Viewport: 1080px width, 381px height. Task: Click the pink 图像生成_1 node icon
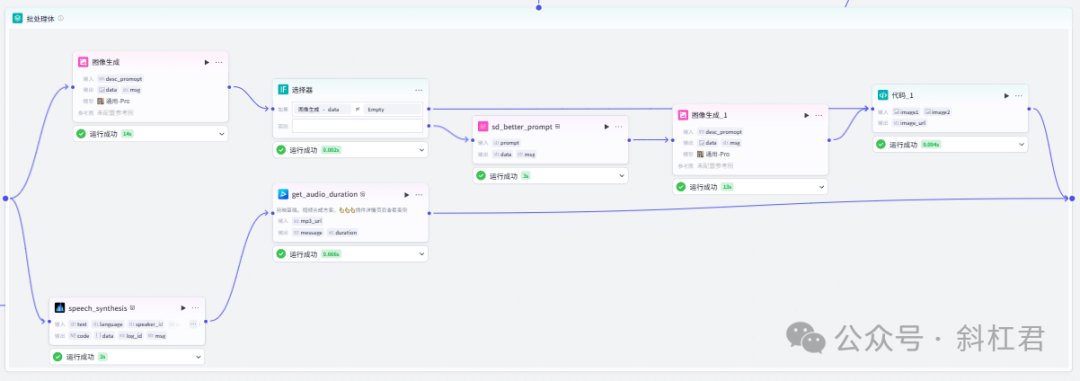[683, 115]
